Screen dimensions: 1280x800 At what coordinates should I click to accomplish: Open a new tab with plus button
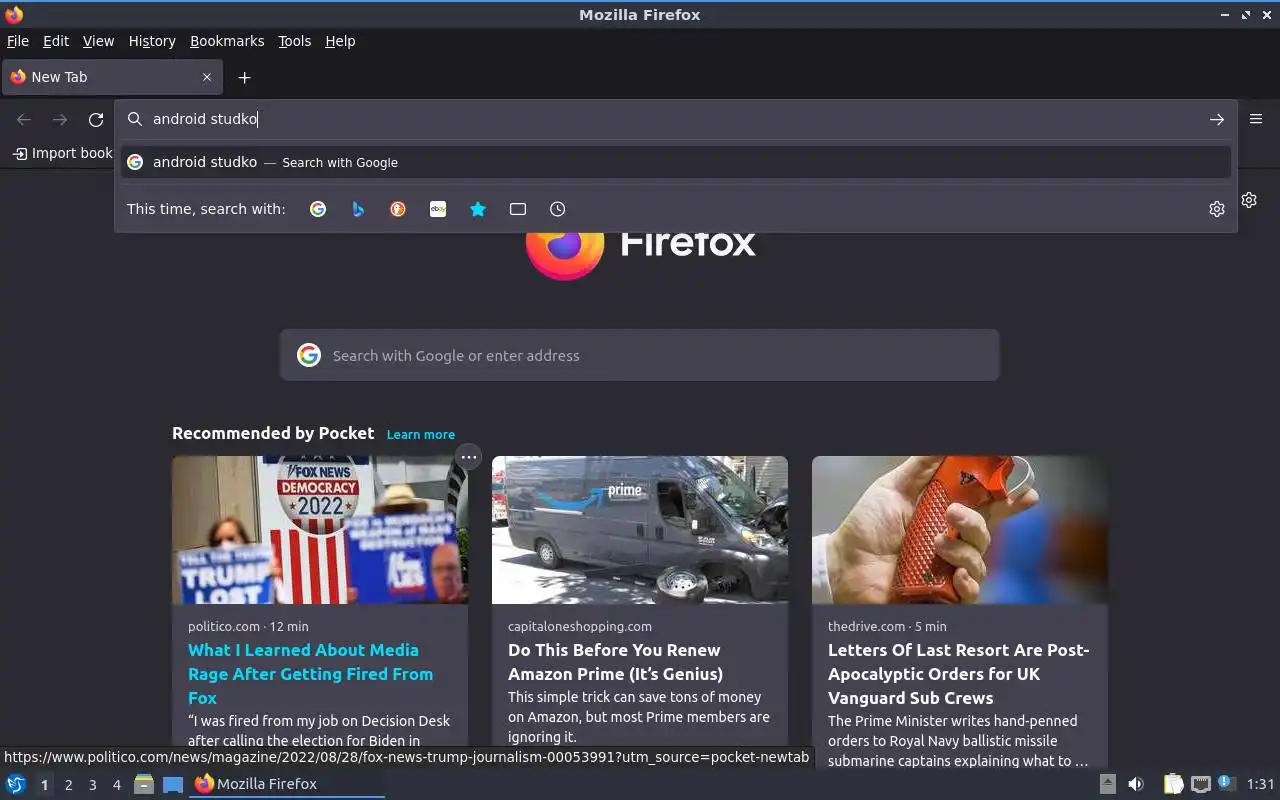tap(244, 77)
